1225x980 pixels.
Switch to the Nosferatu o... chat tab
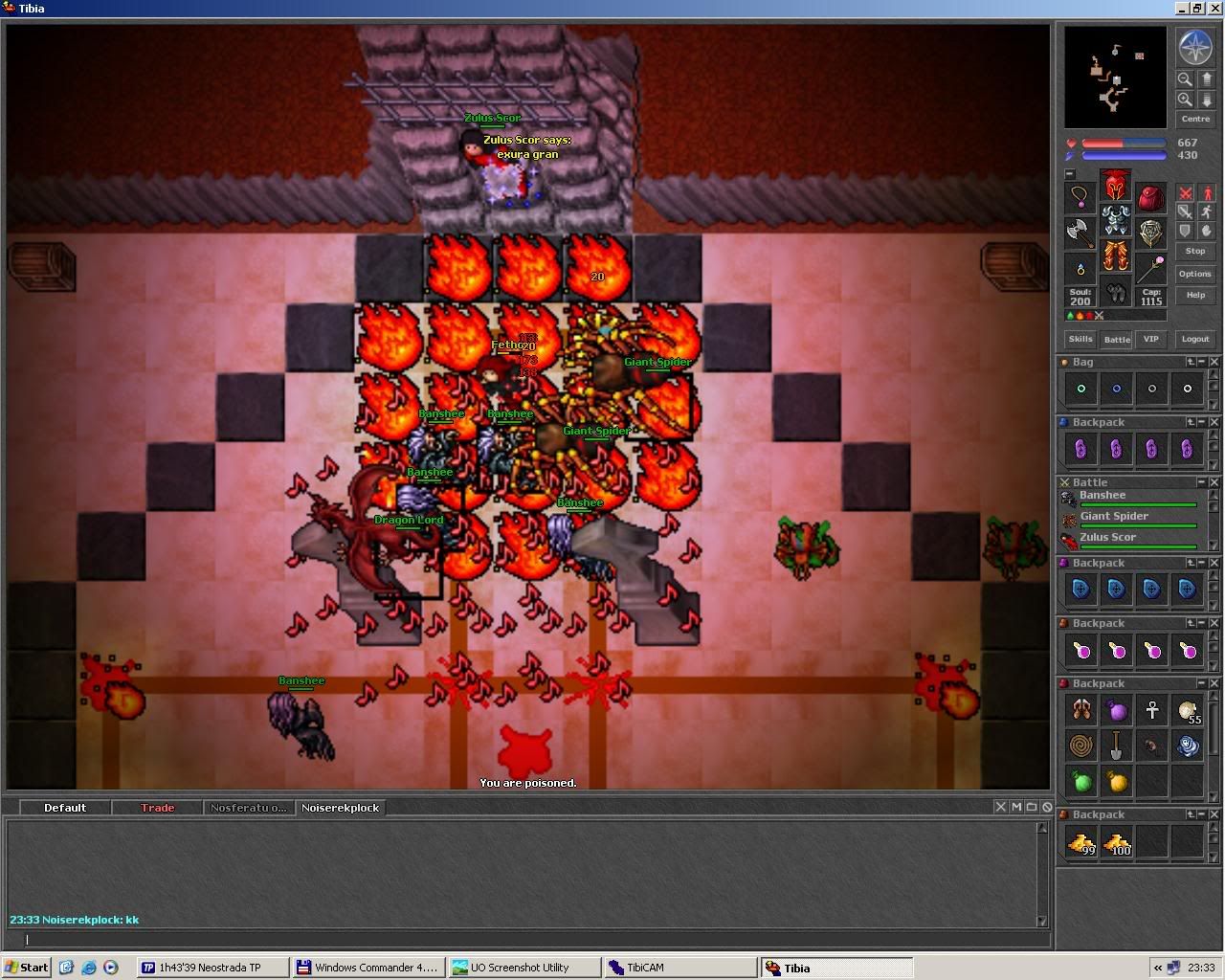click(248, 808)
